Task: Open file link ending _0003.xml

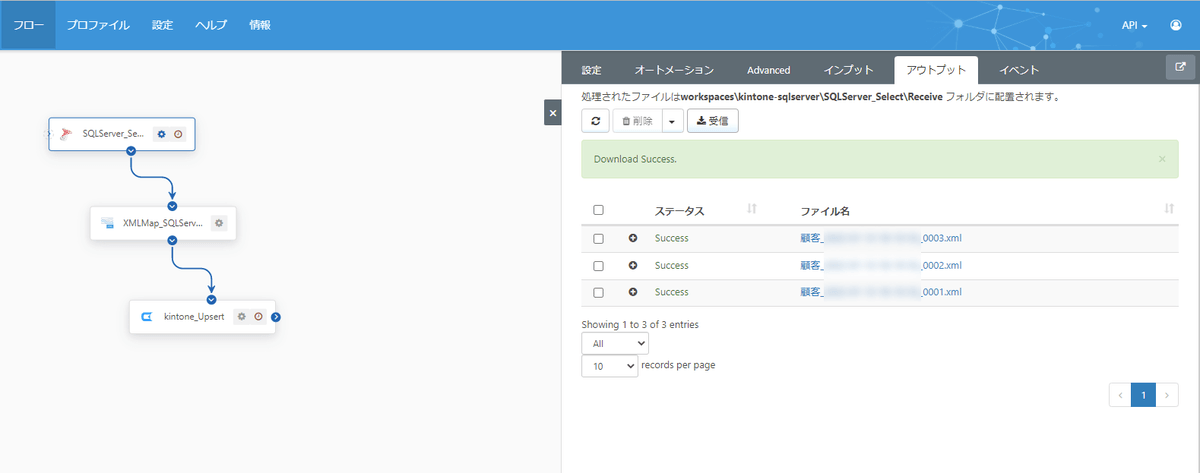Action: [x=881, y=239]
